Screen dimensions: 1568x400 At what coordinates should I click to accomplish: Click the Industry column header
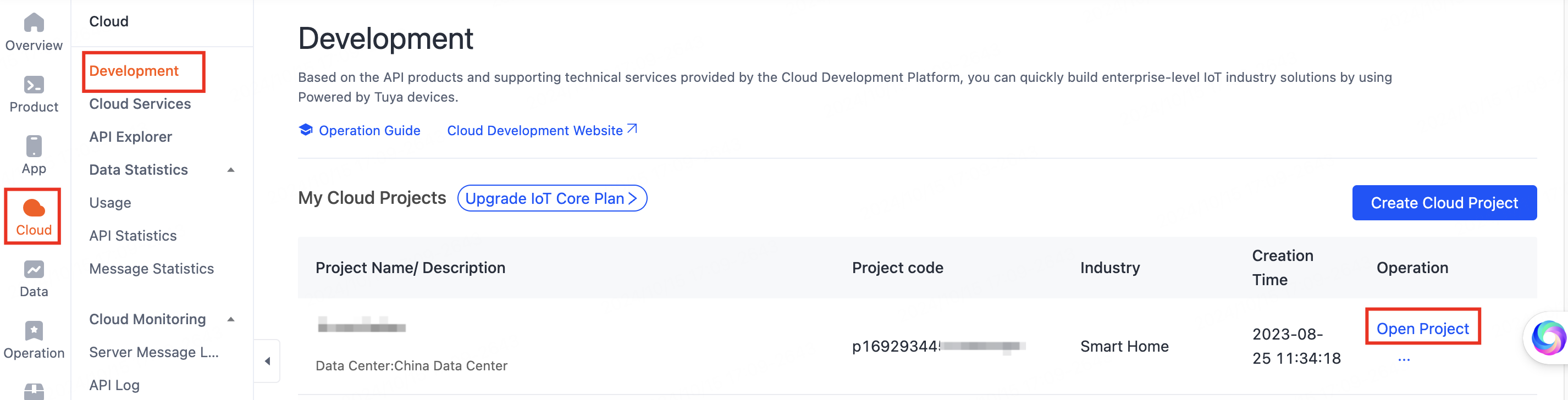(x=1109, y=268)
